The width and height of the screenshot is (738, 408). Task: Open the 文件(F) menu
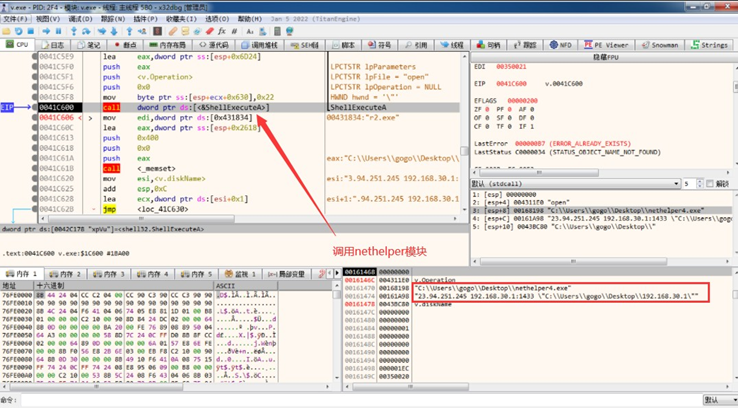coord(17,18)
